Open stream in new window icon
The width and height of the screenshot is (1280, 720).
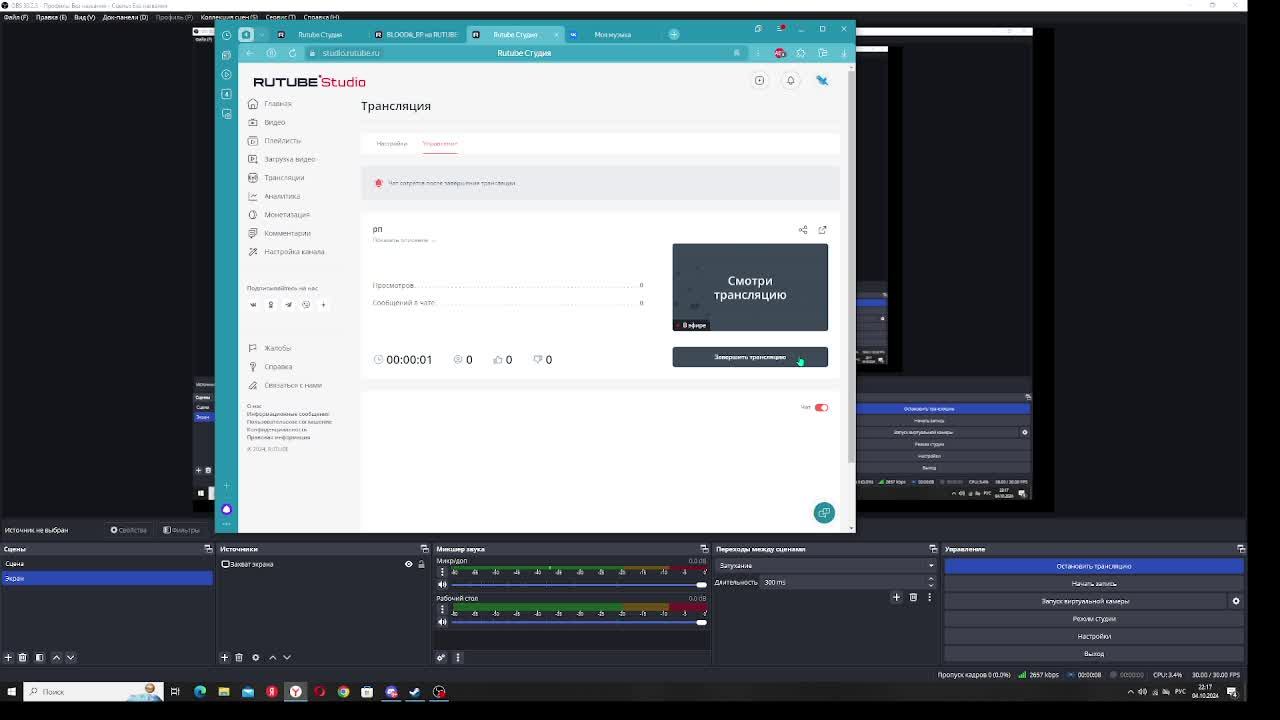pyautogui.click(x=822, y=230)
